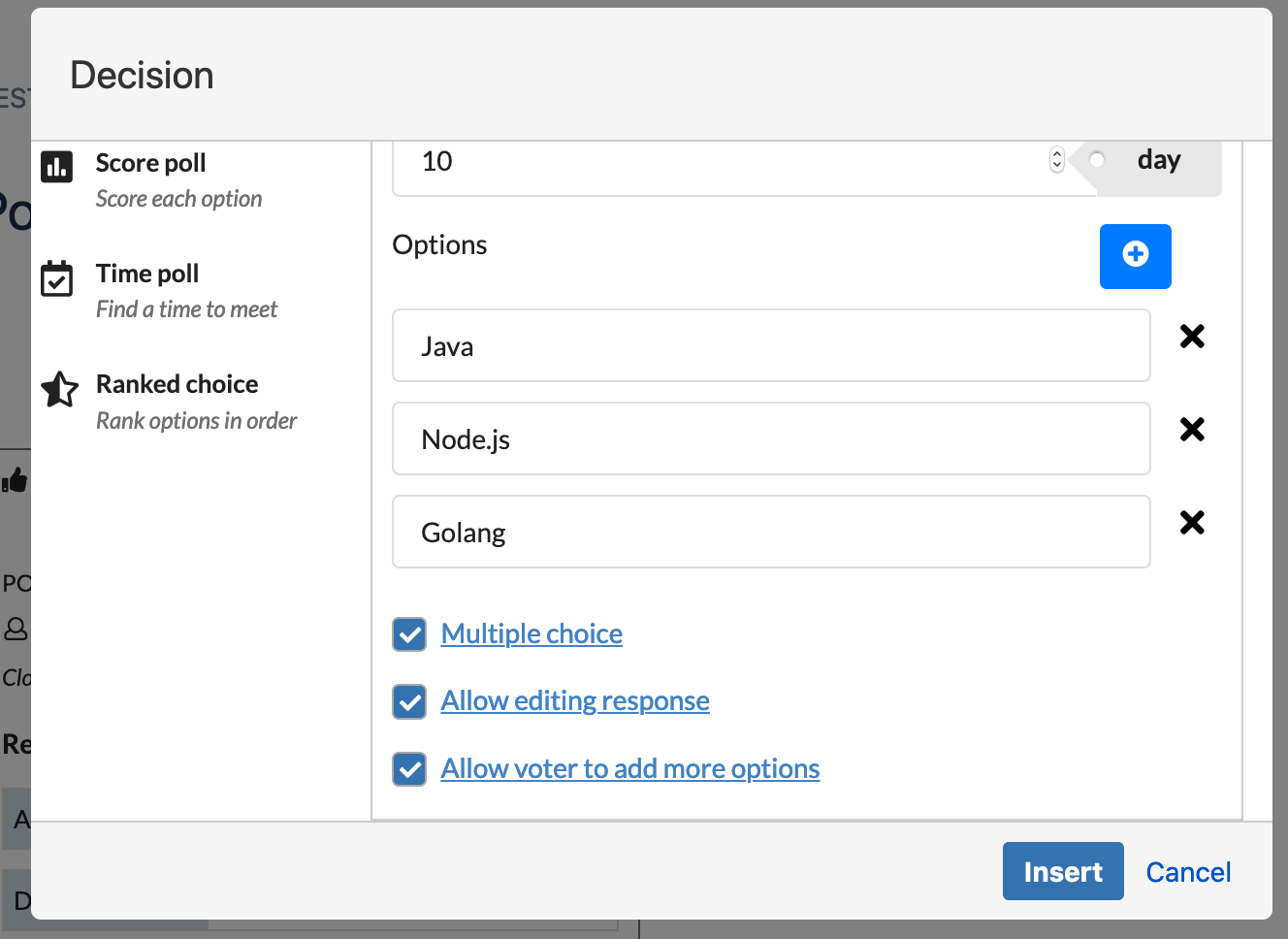Screen dimensions: 1288x939
Task: Remove the Golang option
Action: click(1192, 523)
